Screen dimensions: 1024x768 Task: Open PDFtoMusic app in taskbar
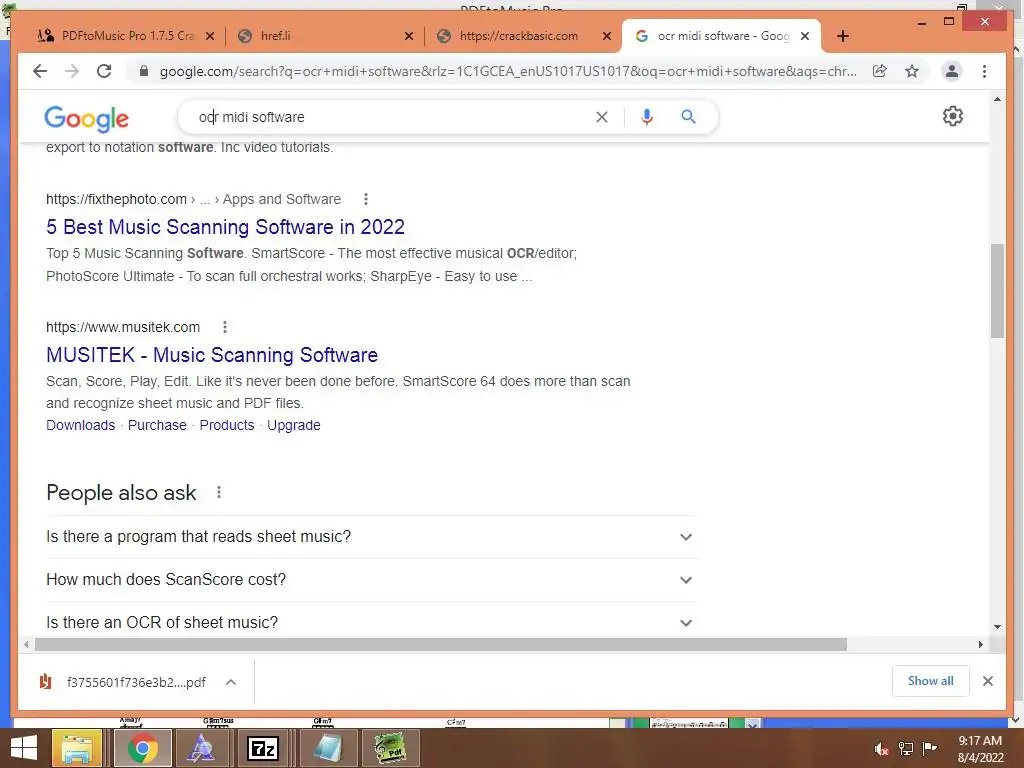(x=389, y=748)
